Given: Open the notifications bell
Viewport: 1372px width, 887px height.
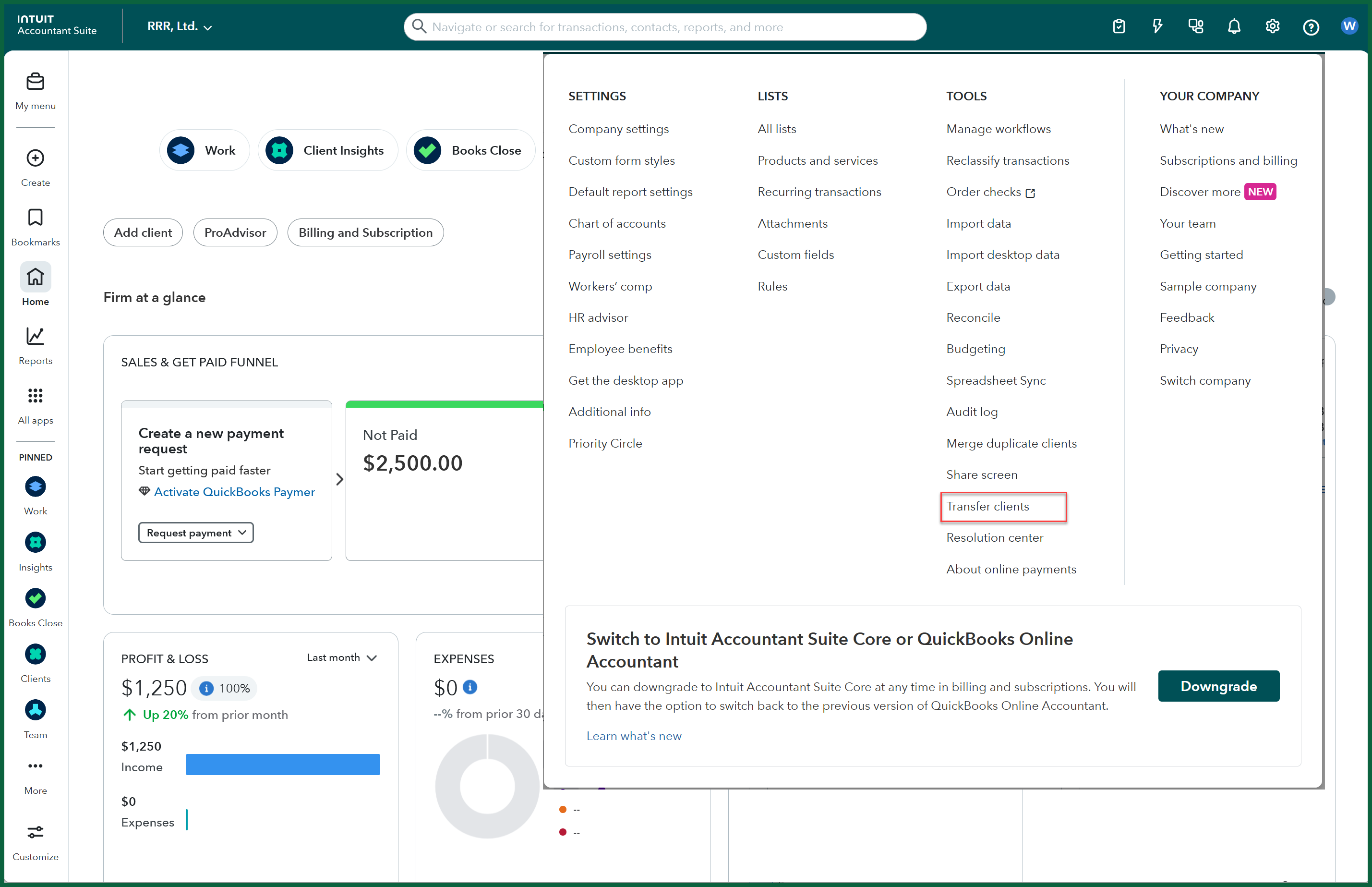Looking at the screenshot, I should click(1233, 26).
